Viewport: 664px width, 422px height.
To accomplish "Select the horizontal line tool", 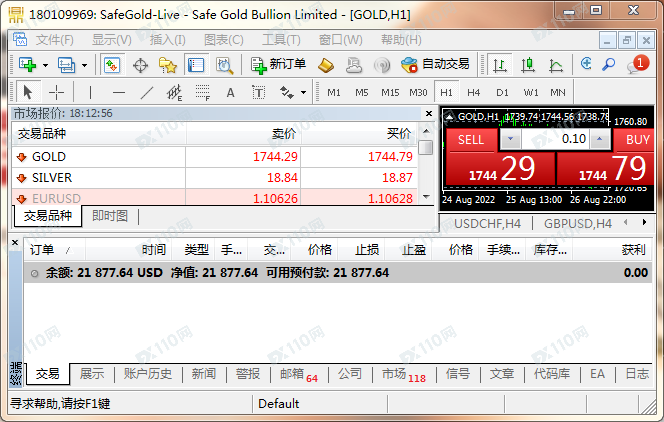I will [119, 92].
